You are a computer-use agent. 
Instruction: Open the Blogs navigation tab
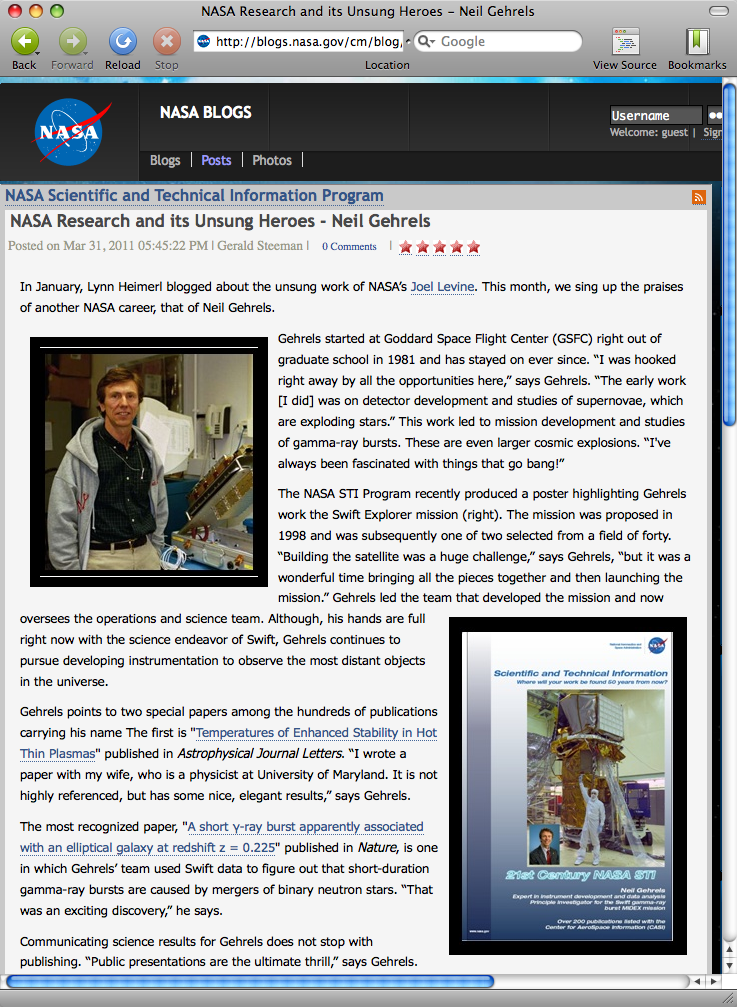click(x=165, y=161)
